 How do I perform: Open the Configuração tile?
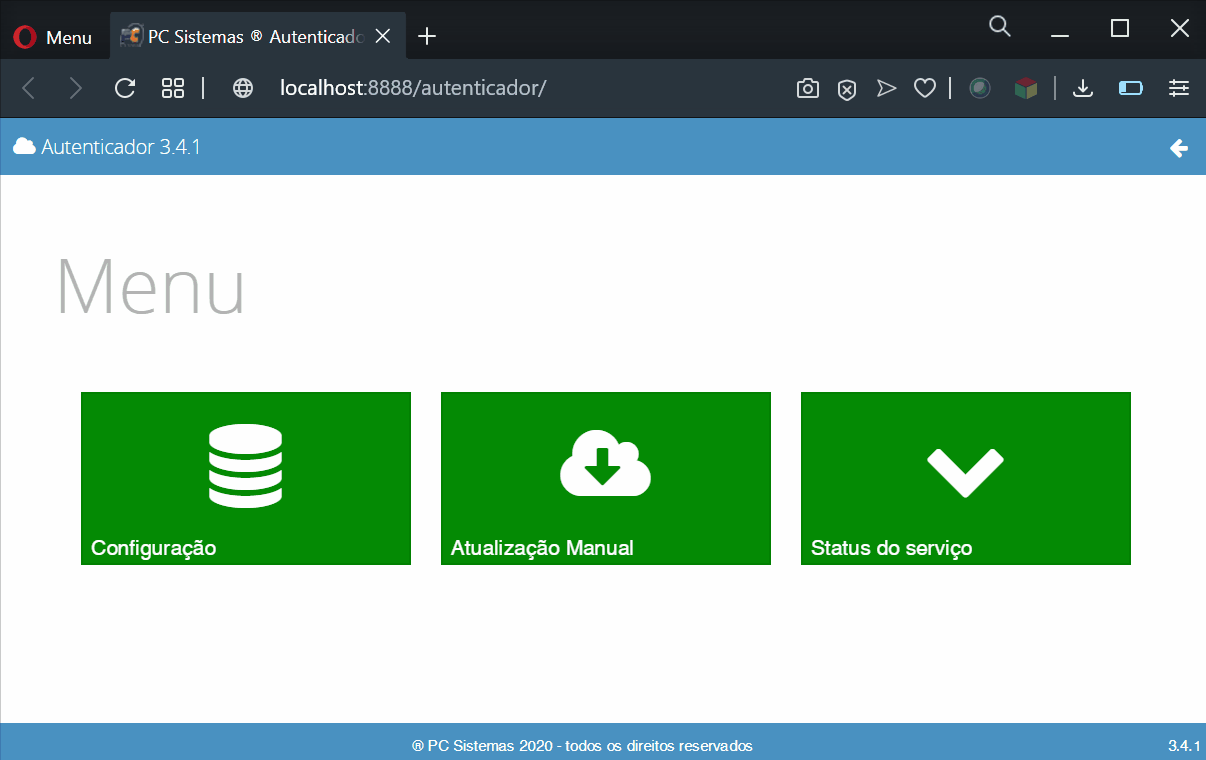pos(246,478)
